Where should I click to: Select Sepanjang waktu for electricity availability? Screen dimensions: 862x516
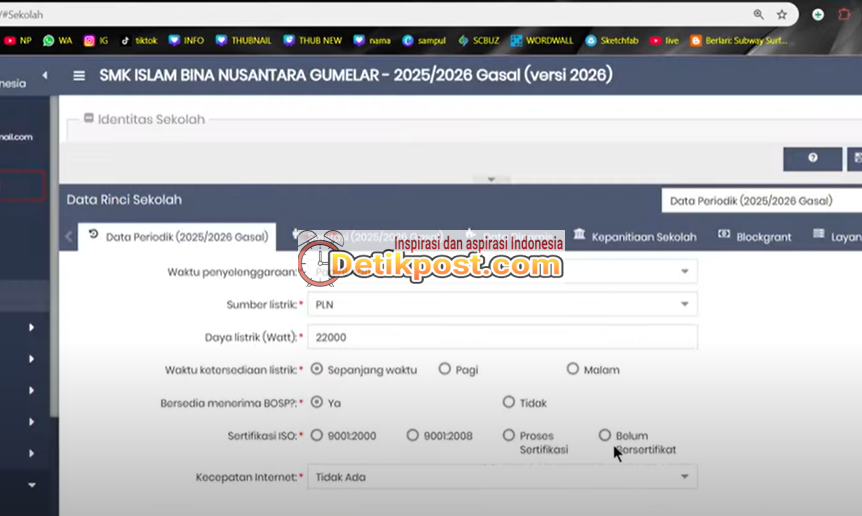point(317,369)
